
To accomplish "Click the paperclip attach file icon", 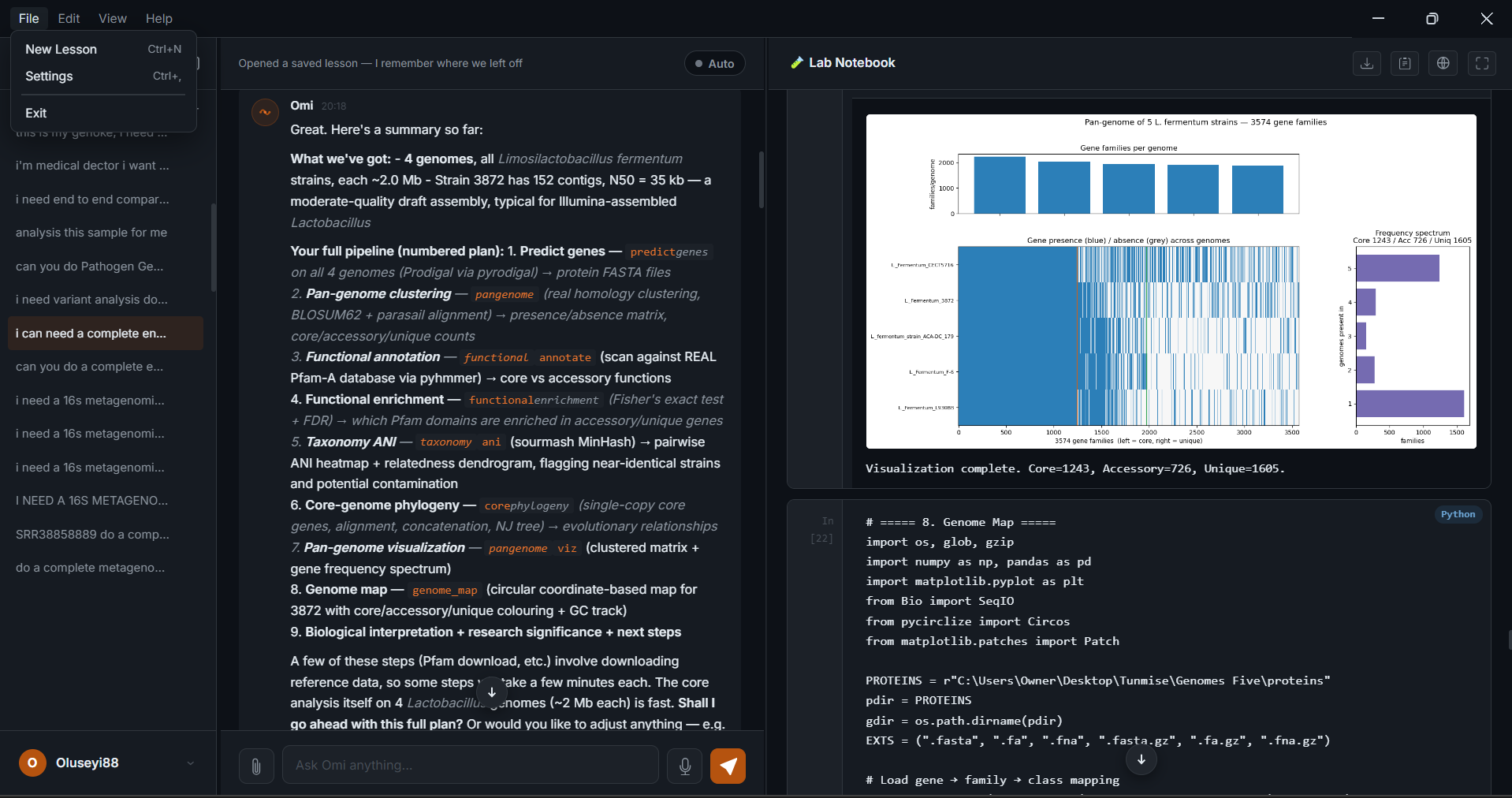I will (256, 766).
